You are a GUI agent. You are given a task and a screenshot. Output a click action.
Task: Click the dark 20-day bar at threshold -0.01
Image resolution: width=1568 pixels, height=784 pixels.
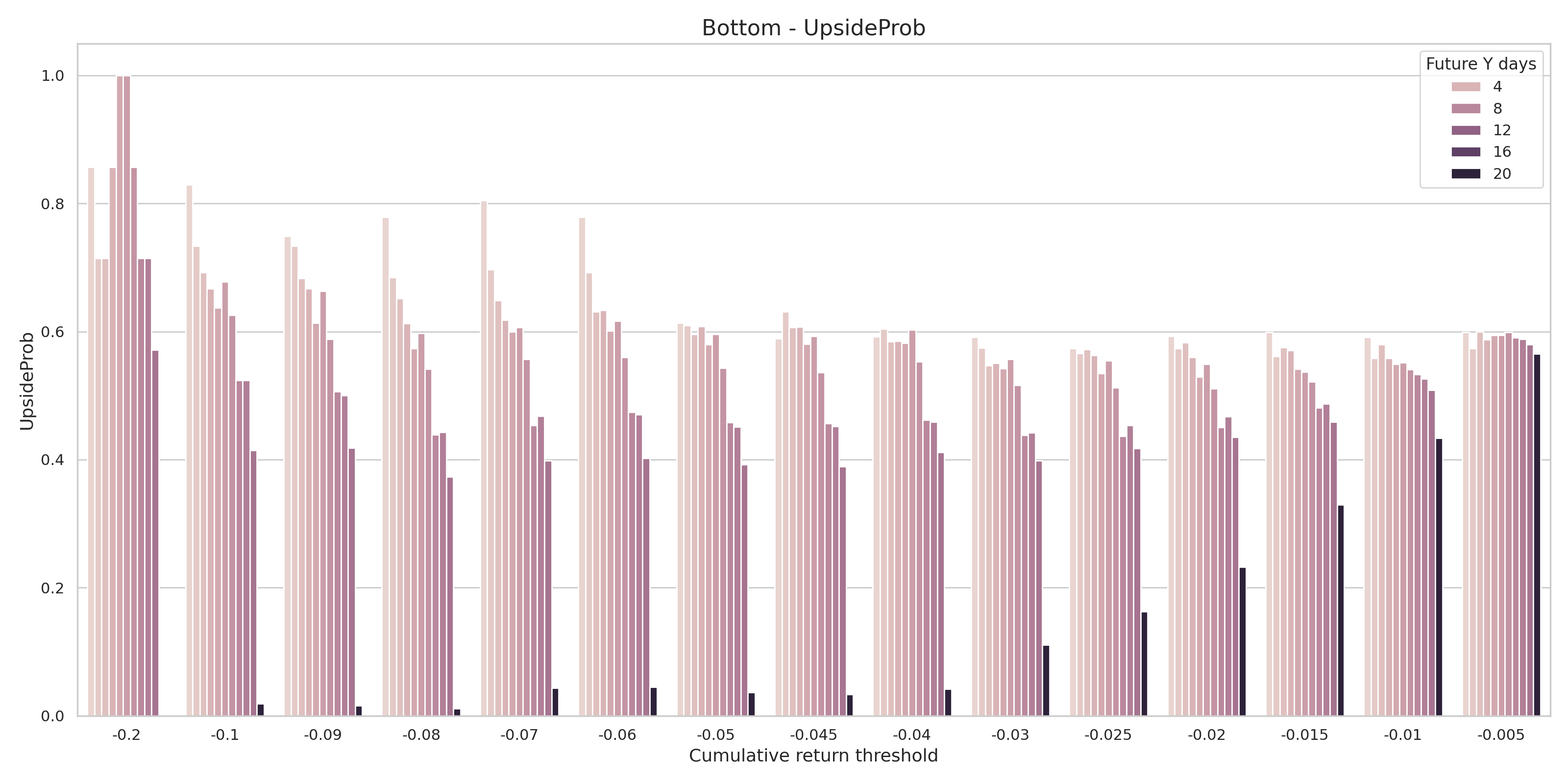[x=1439, y=577]
